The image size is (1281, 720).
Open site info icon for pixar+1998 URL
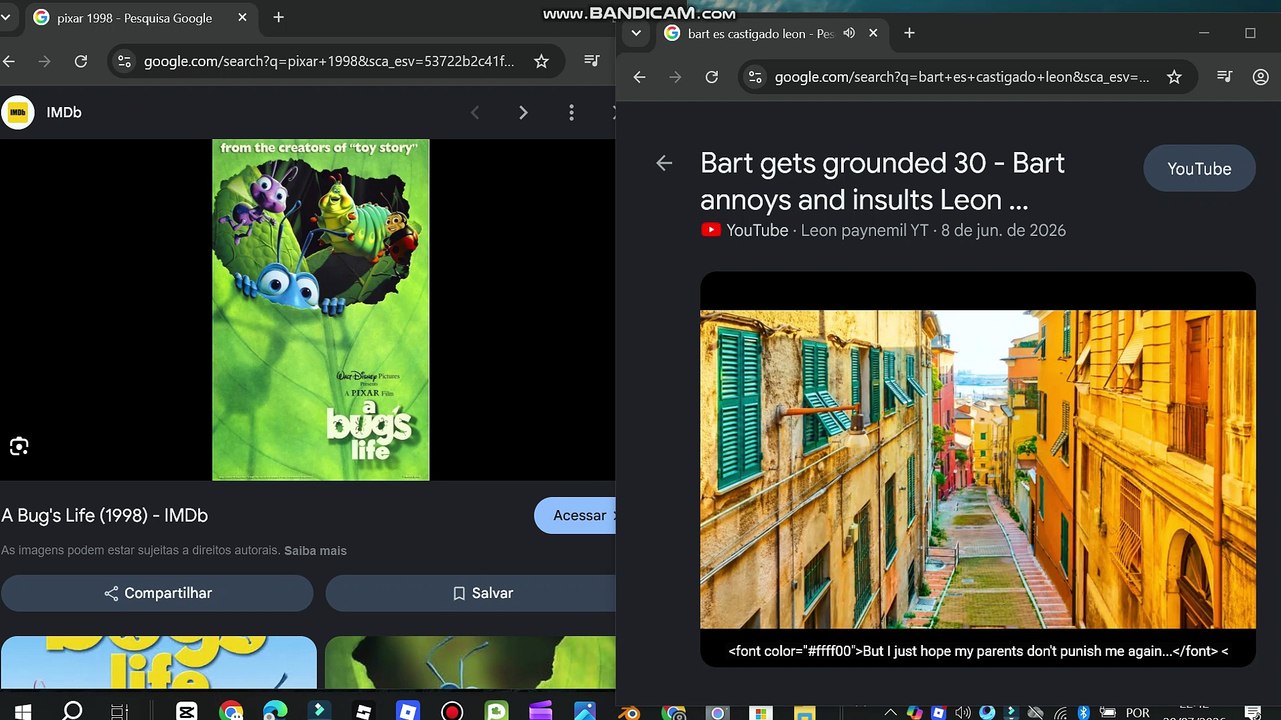point(124,61)
